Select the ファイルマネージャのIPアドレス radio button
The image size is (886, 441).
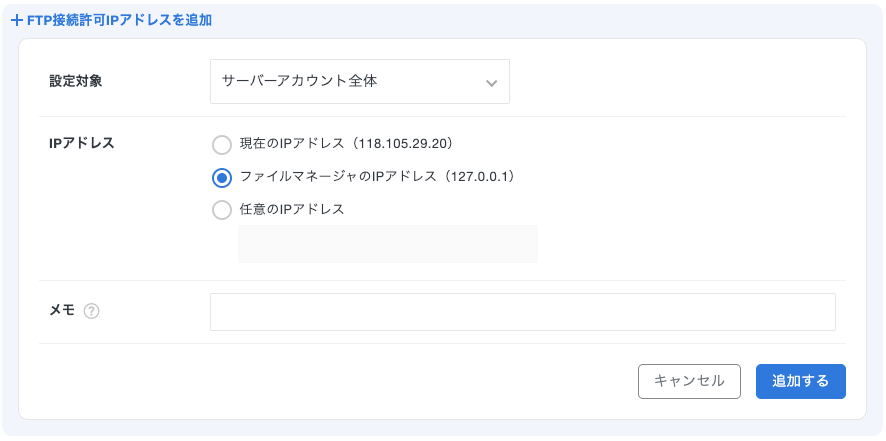222,177
